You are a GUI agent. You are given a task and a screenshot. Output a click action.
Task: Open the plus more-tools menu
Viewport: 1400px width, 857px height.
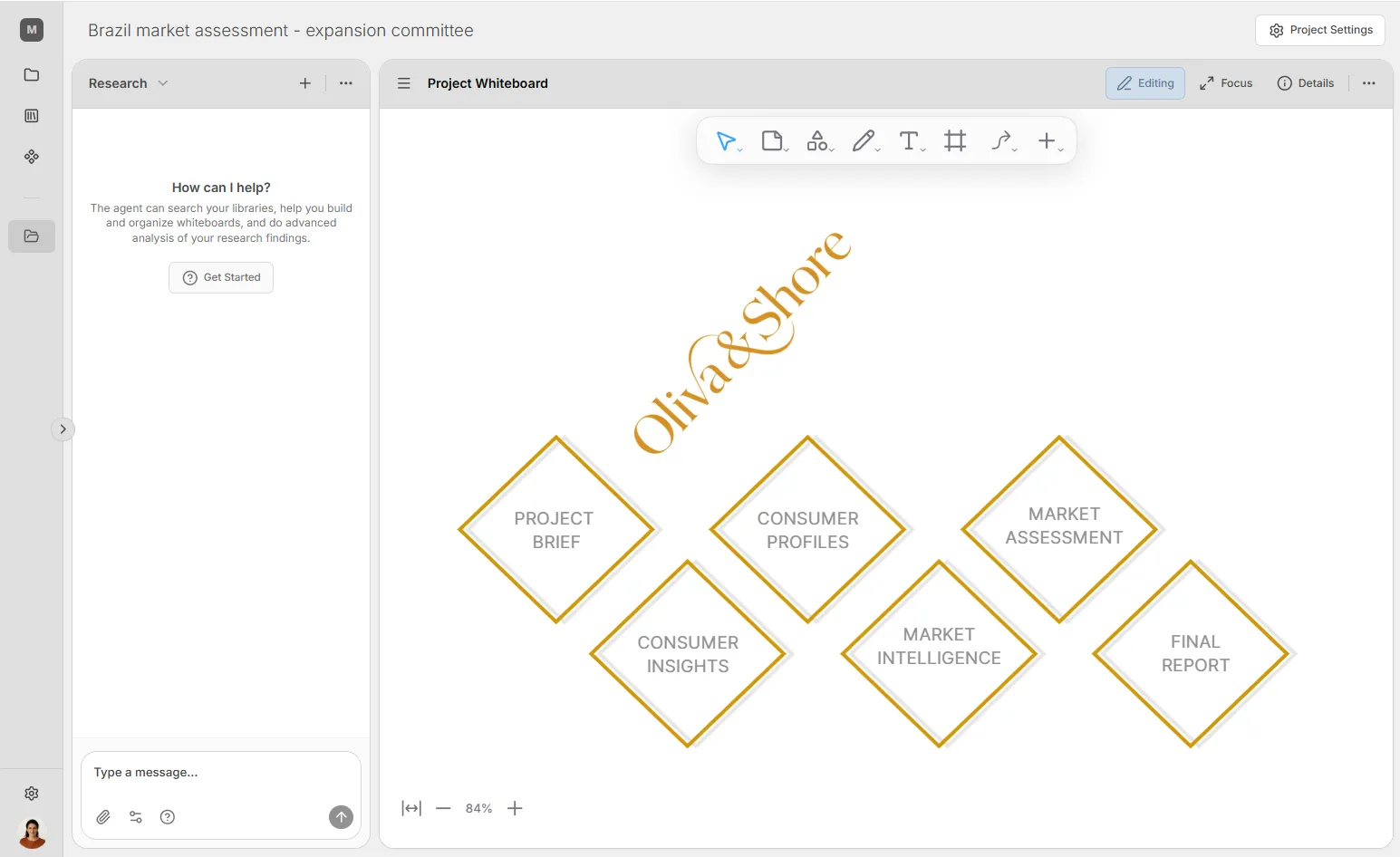(x=1047, y=140)
